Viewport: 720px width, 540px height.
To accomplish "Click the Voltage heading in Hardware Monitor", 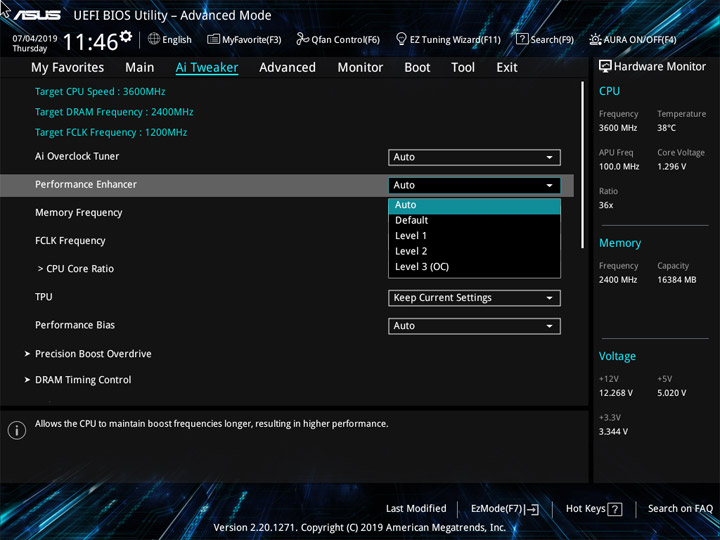I will click(x=617, y=356).
